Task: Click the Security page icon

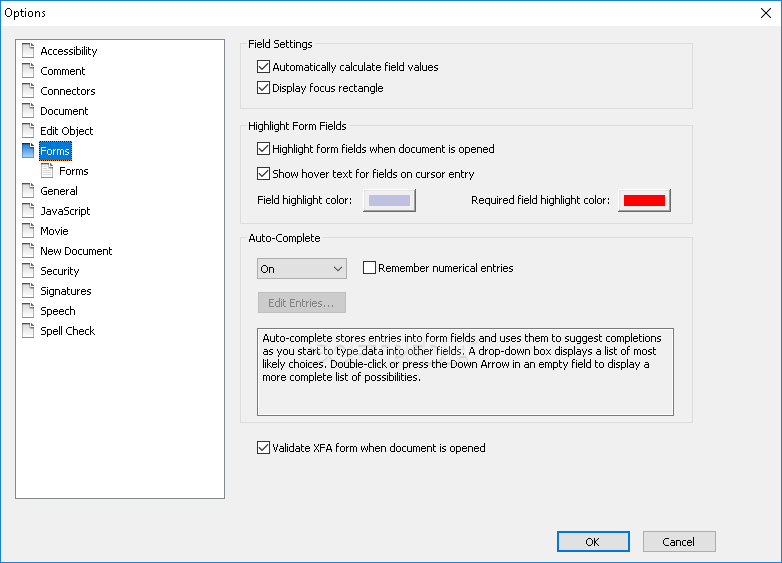Action: point(28,270)
